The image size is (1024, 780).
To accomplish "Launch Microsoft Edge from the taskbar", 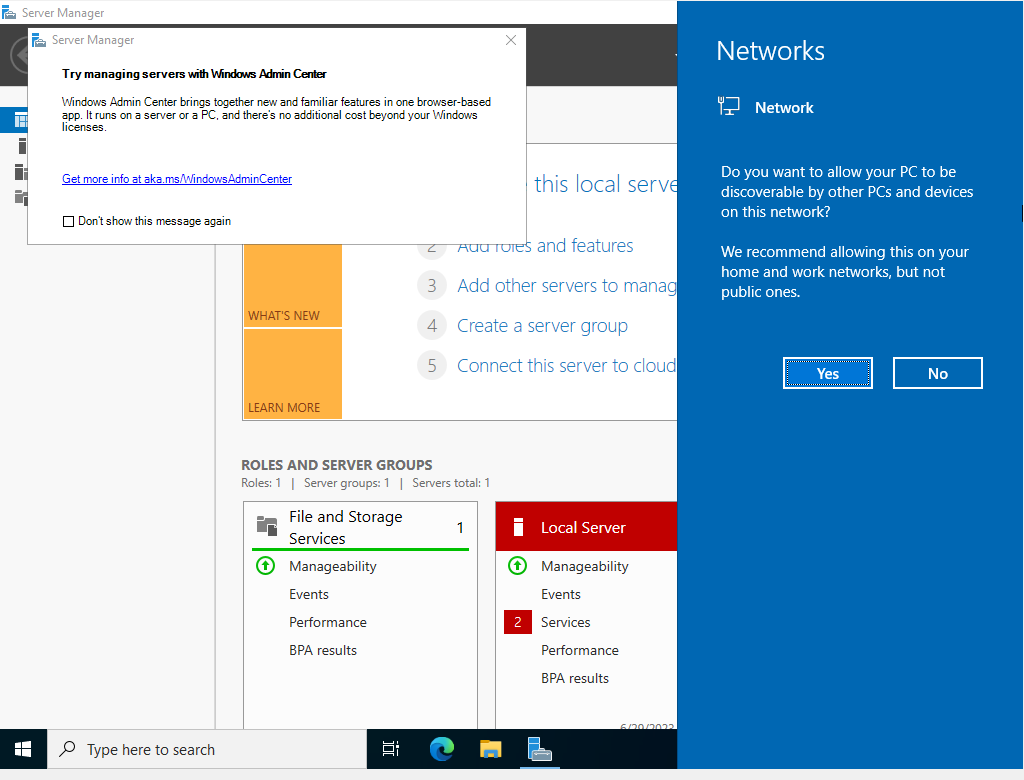I will coord(441,749).
